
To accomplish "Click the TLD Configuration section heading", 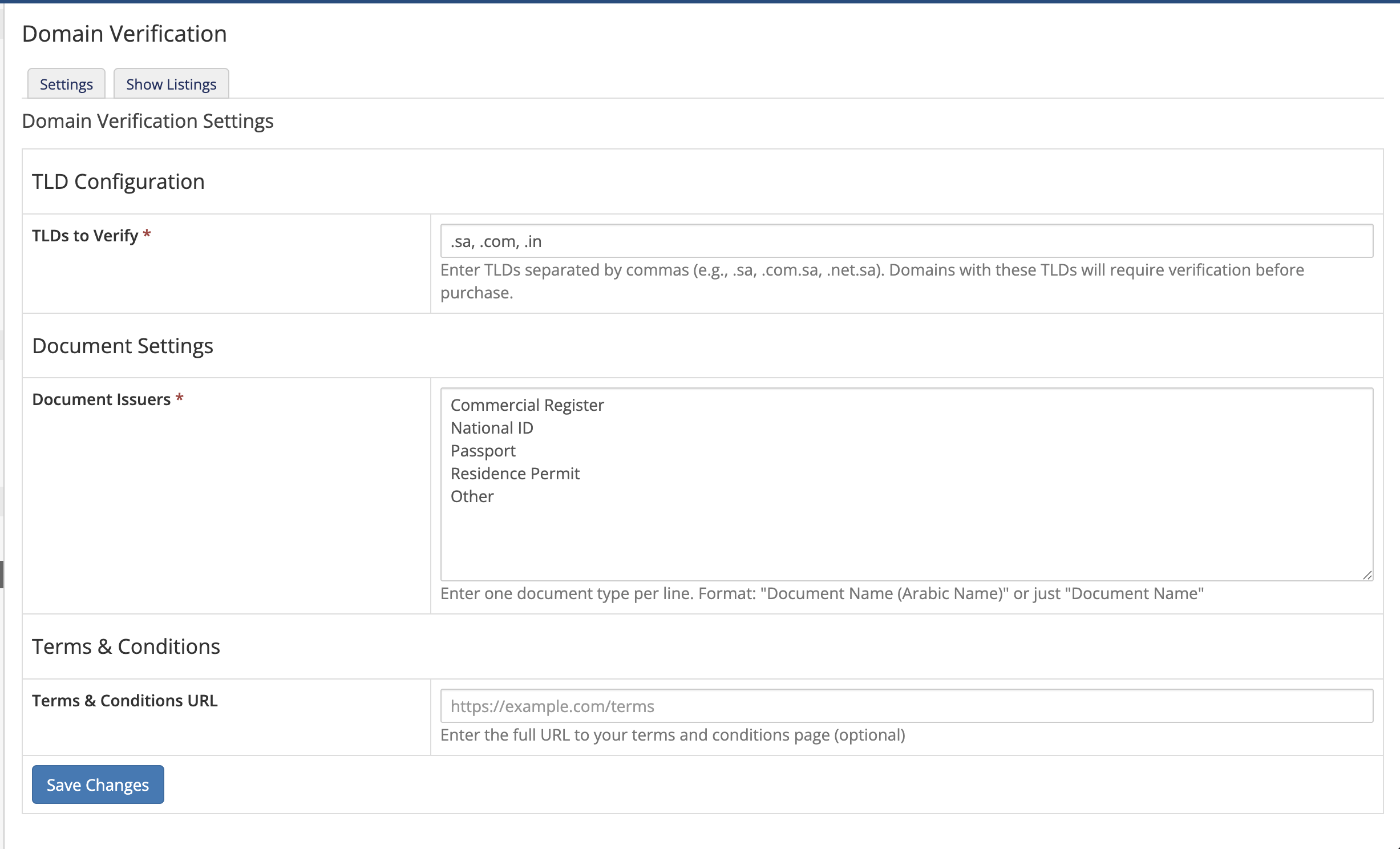I will [x=118, y=181].
